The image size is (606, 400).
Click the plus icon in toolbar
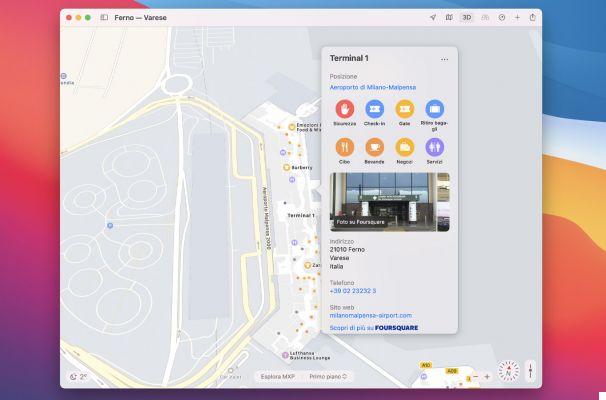click(517, 17)
